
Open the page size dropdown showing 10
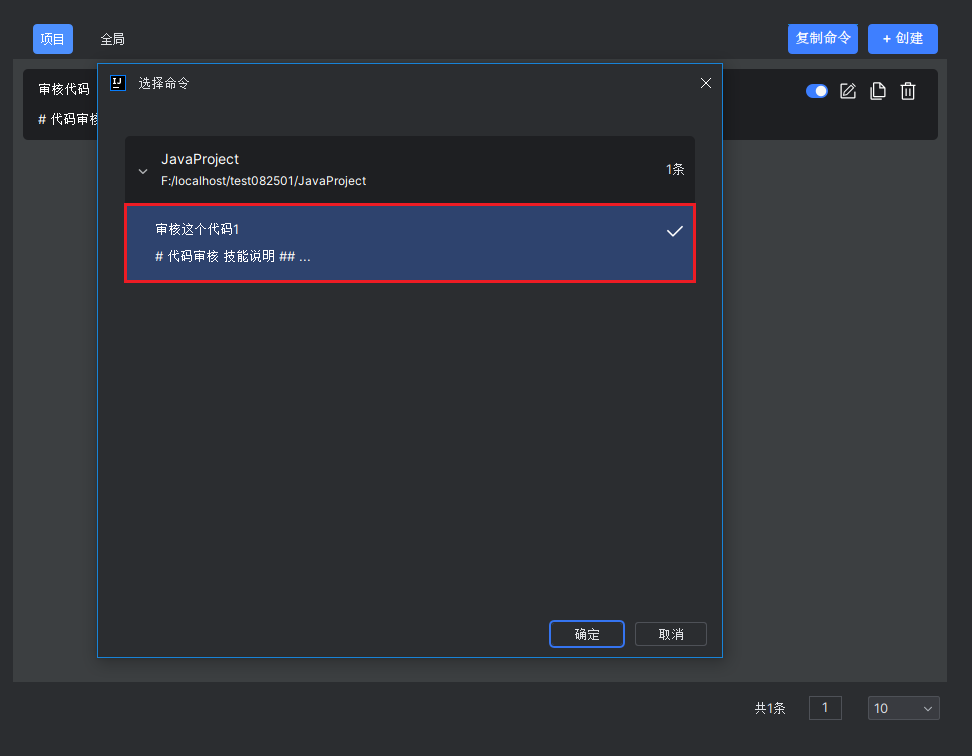[903, 708]
